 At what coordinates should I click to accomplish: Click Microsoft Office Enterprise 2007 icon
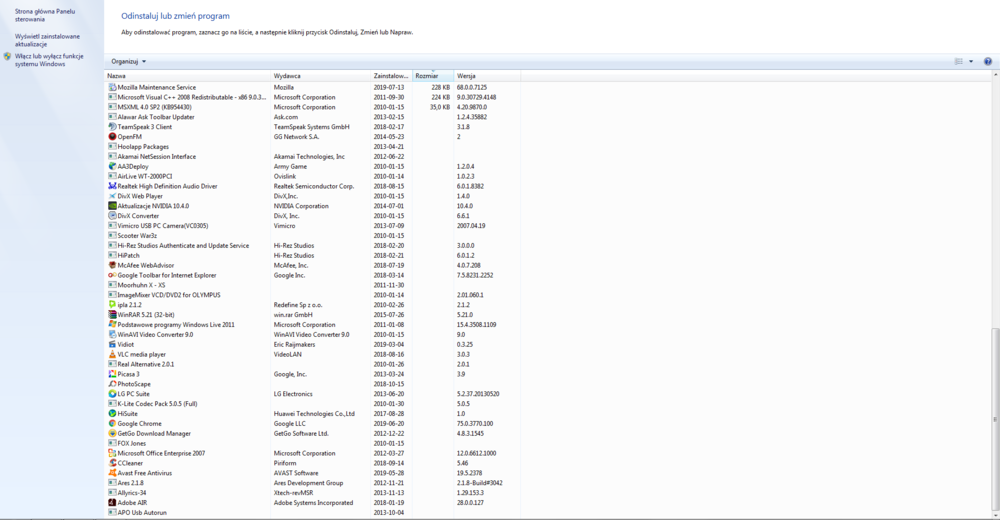click(112, 453)
